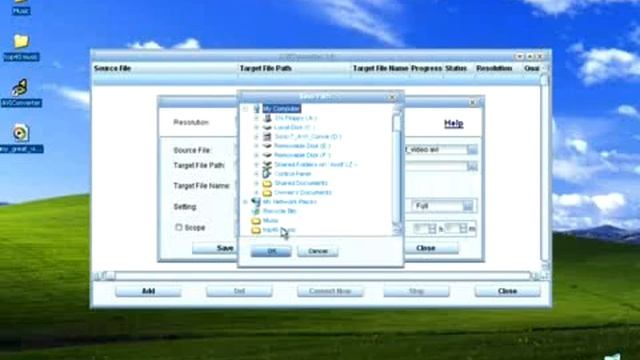The width and height of the screenshot is (640, 360).
Task: Click the Source File browse button
Action: [472, 150]
